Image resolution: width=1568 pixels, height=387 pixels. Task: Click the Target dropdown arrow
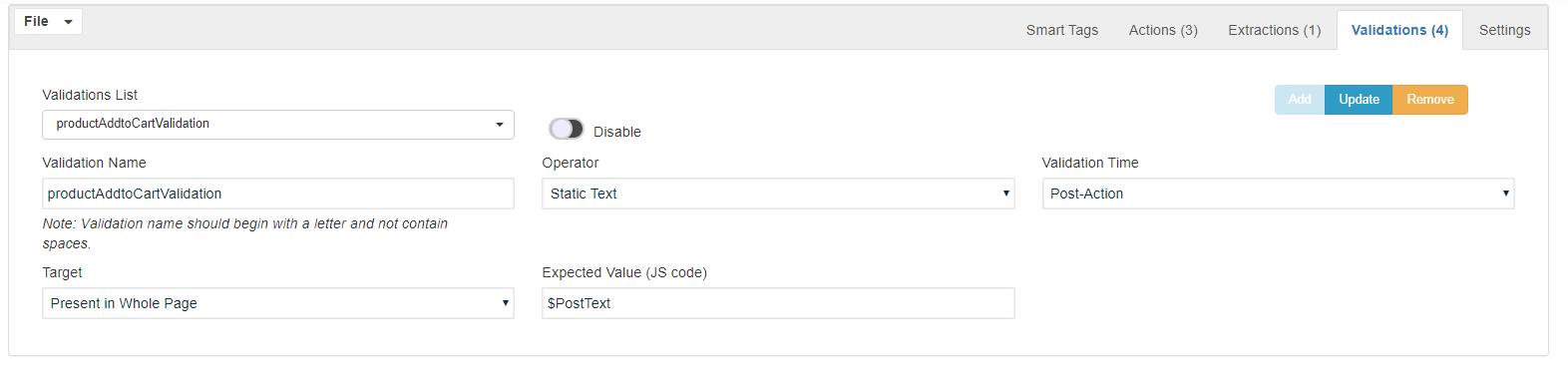506,303
